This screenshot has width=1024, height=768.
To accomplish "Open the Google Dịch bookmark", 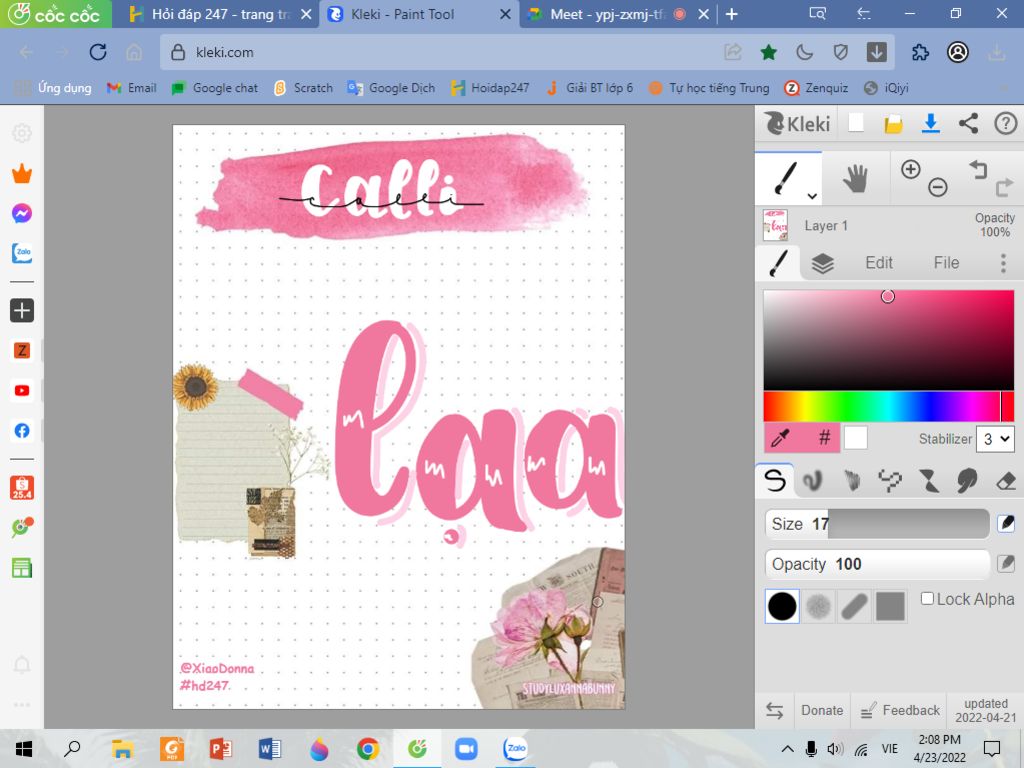I will coord(391,88).
